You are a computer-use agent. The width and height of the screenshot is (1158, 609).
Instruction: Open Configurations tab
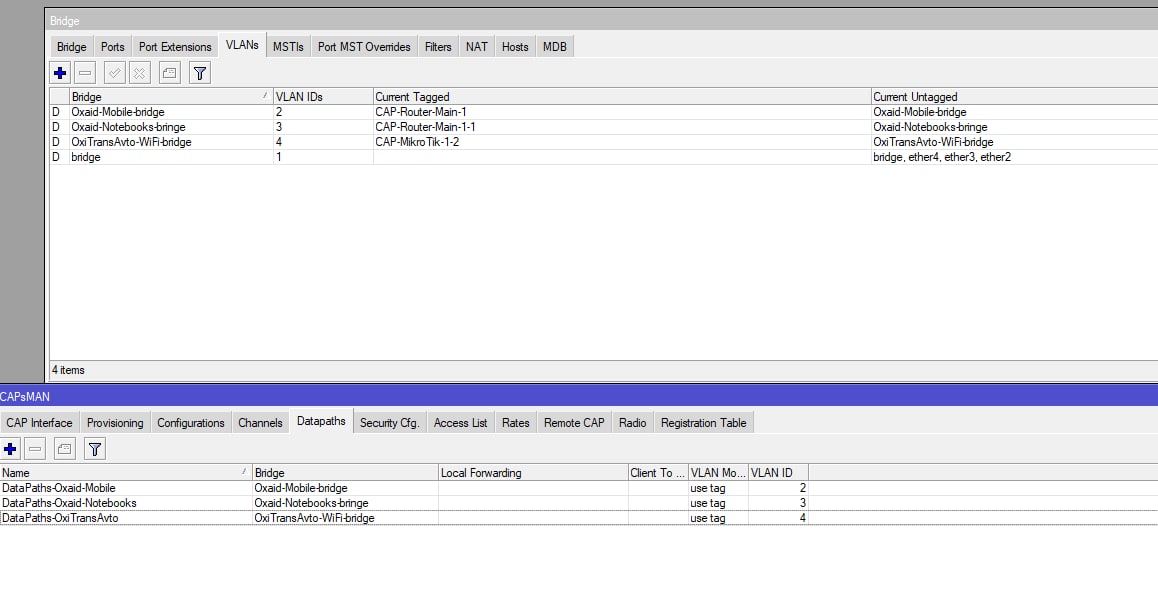191,423
